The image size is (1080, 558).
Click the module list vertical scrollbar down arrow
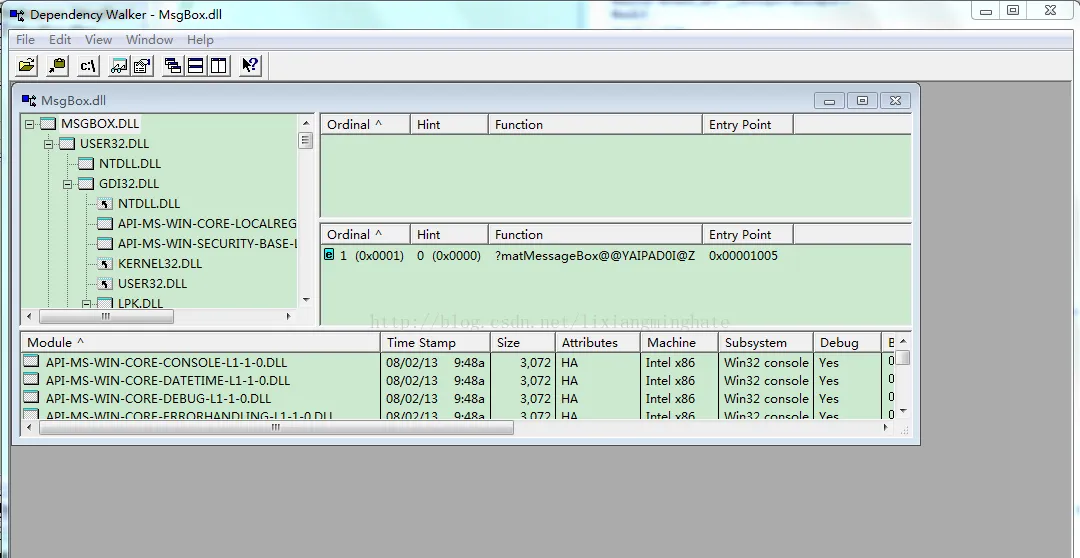click(903, 411)
